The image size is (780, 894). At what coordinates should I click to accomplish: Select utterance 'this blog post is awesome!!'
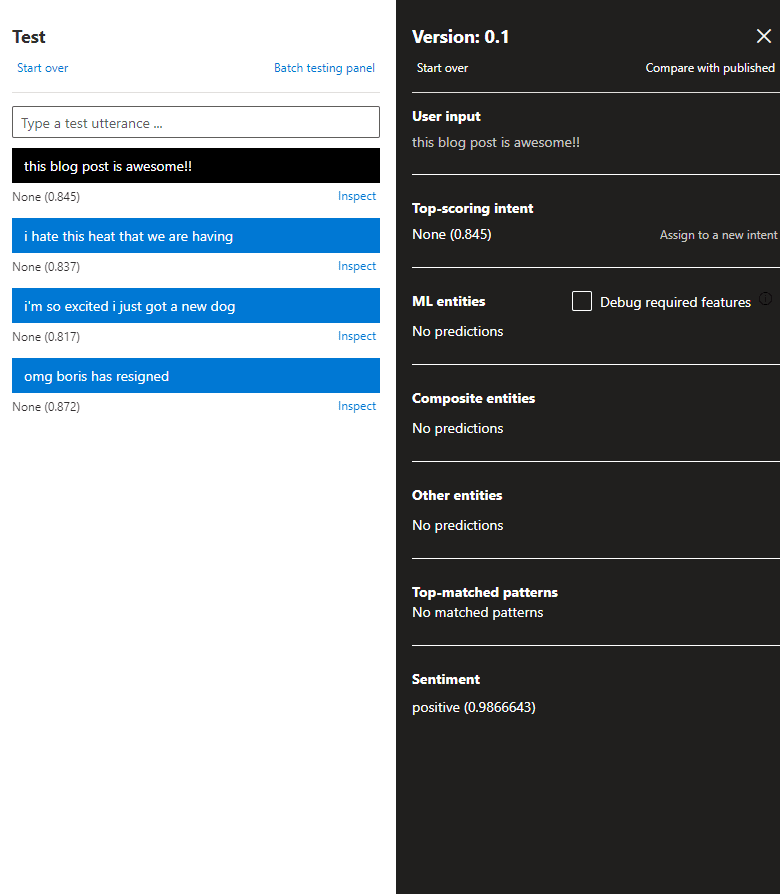click(x=196, y=166)
